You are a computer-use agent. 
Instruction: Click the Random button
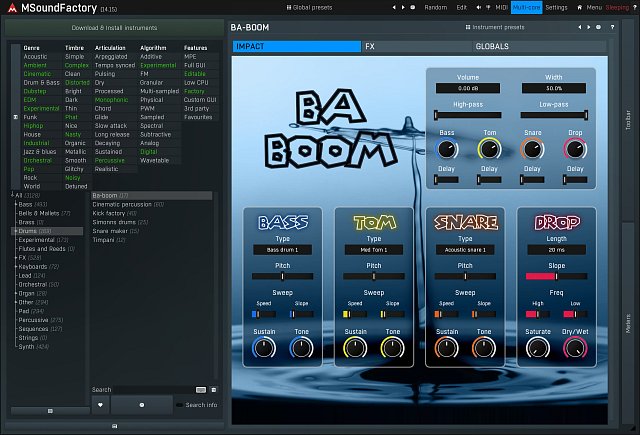(436, 7)
